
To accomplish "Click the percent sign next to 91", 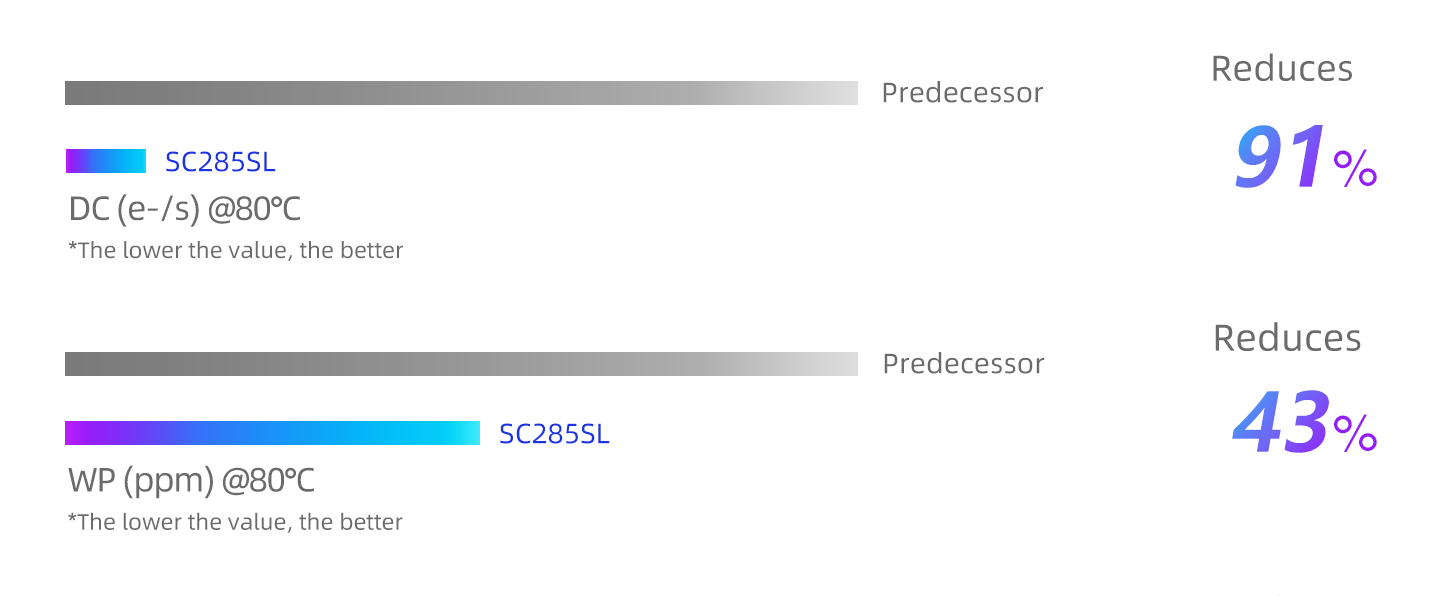I will click(1356, 168).
